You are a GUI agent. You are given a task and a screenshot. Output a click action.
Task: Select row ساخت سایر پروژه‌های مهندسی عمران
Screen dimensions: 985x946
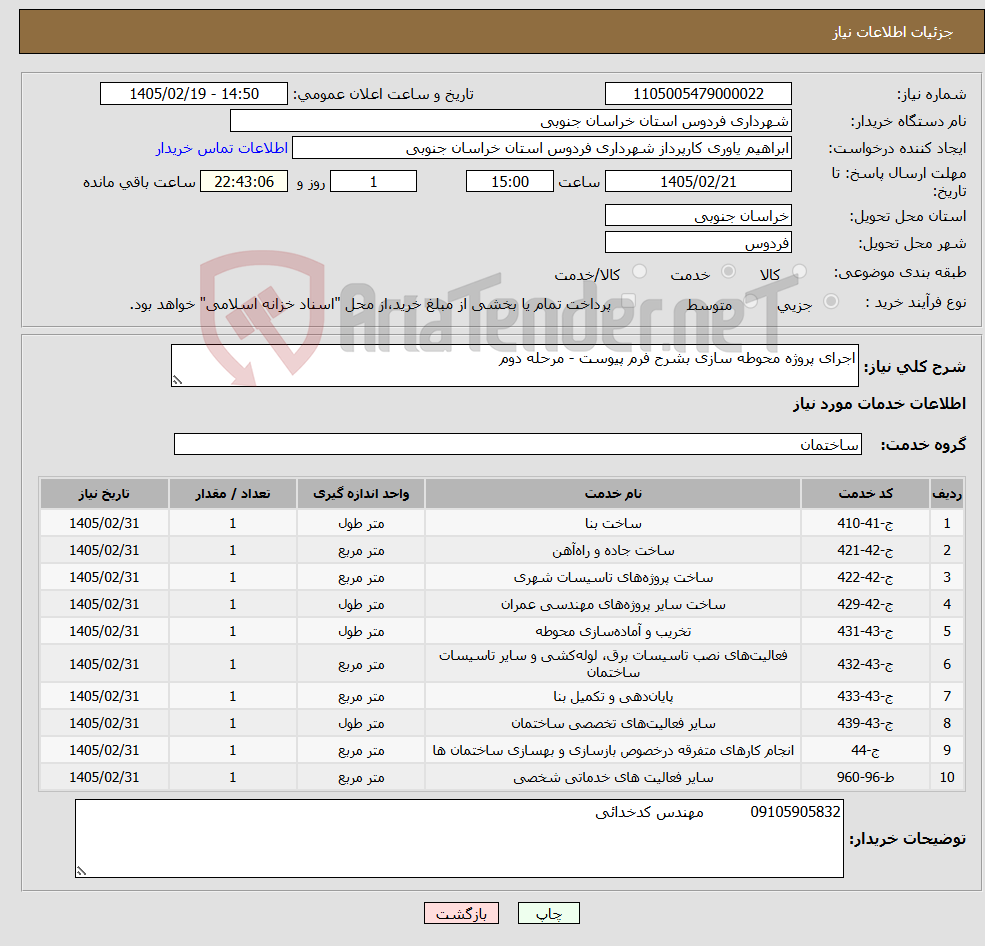tap(501, 604)
